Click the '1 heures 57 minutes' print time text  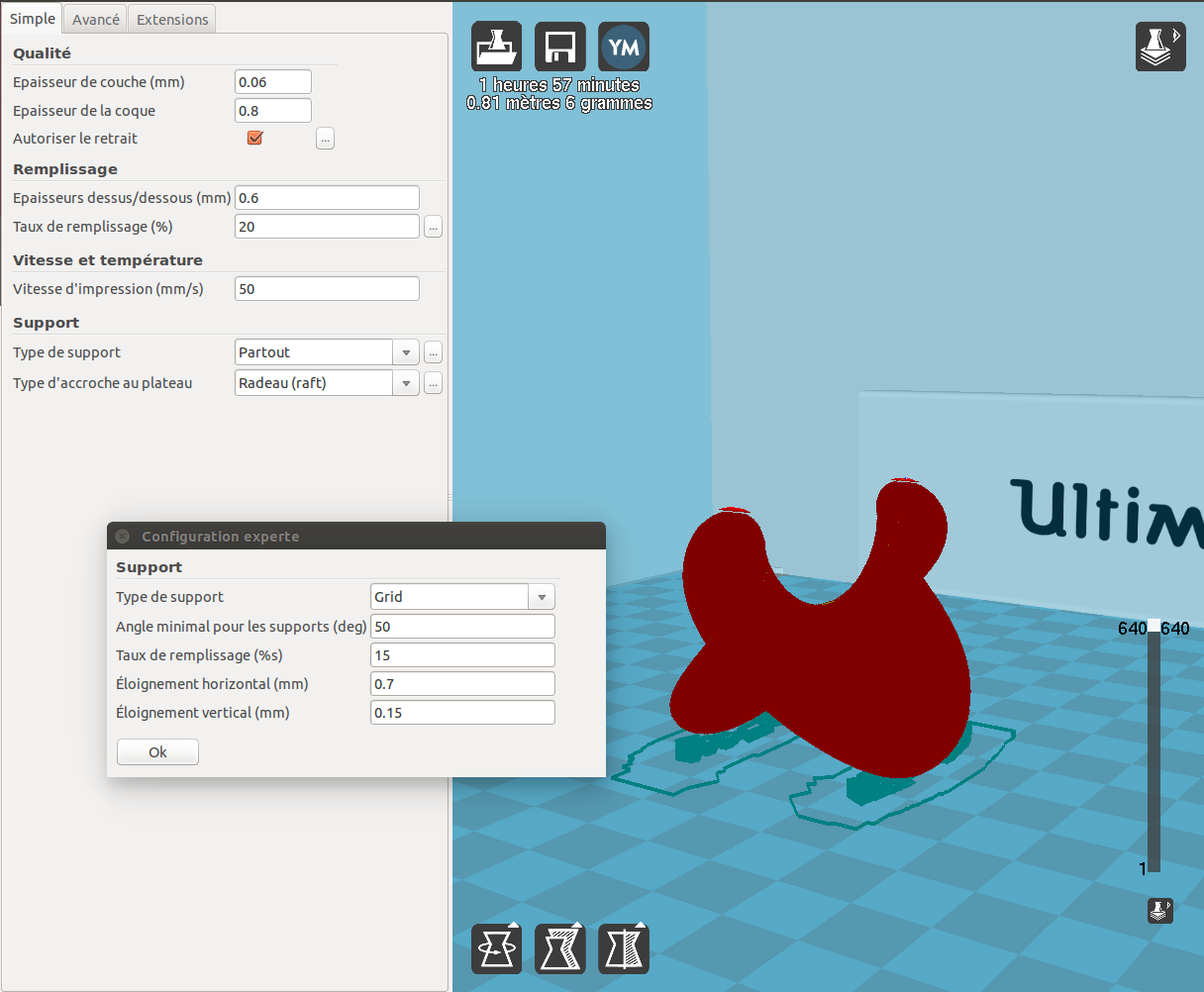point(559,85)
